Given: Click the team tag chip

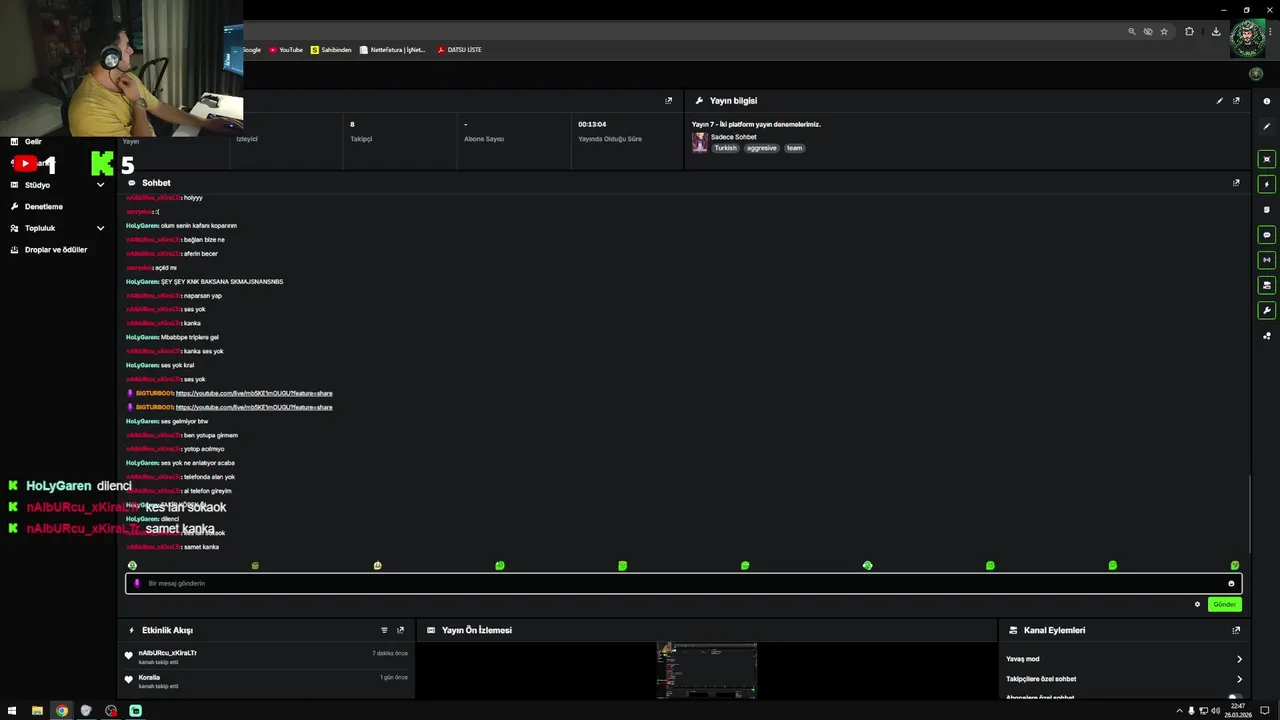Looking at the screenshot, I should [x=794, y=148].
